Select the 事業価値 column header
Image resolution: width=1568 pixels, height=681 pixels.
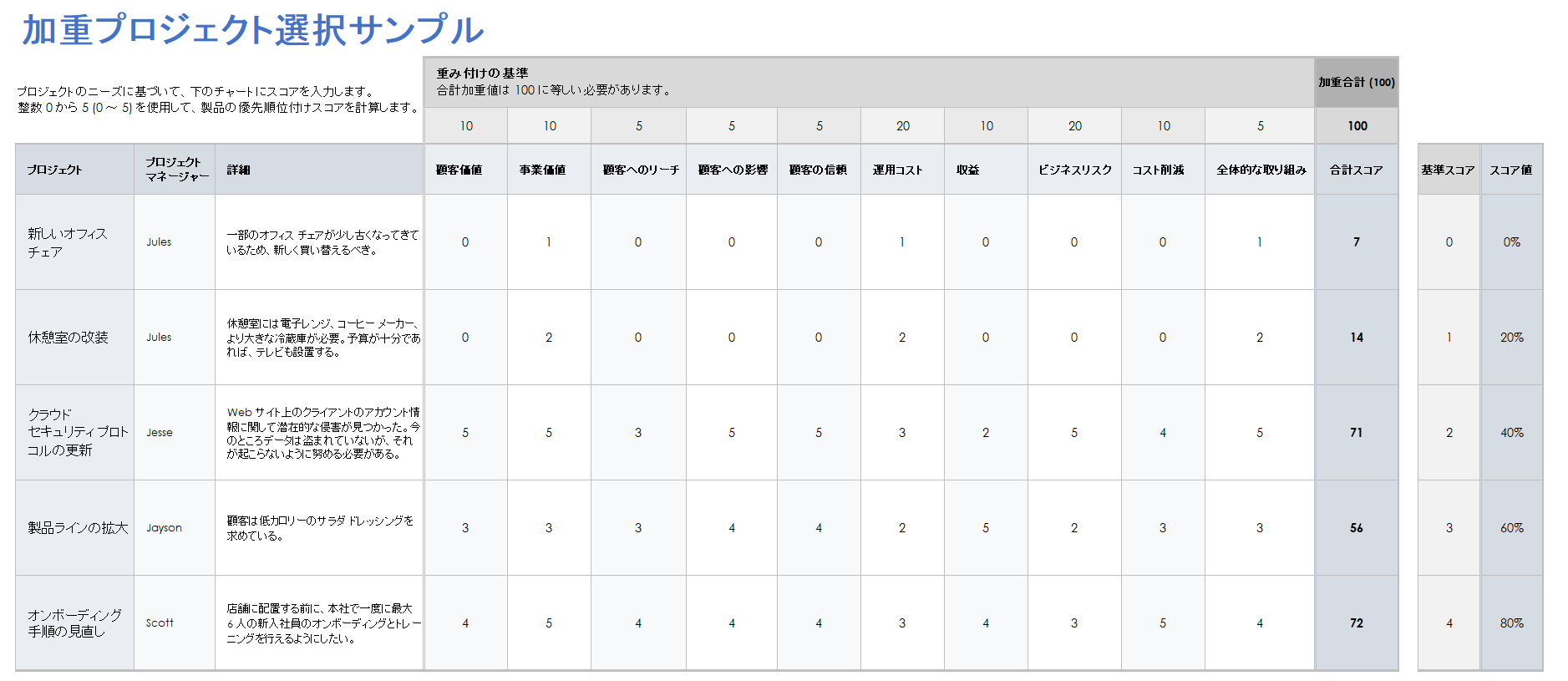(x=549, y=170)
